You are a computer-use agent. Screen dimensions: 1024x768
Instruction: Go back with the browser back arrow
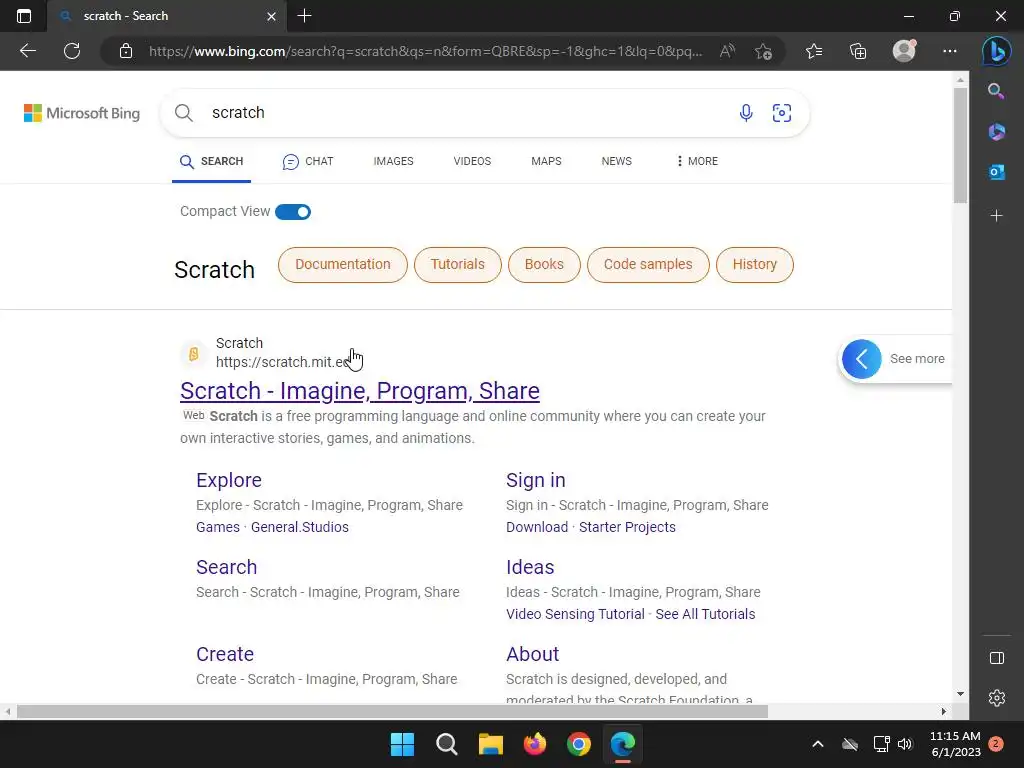(27, 51)
